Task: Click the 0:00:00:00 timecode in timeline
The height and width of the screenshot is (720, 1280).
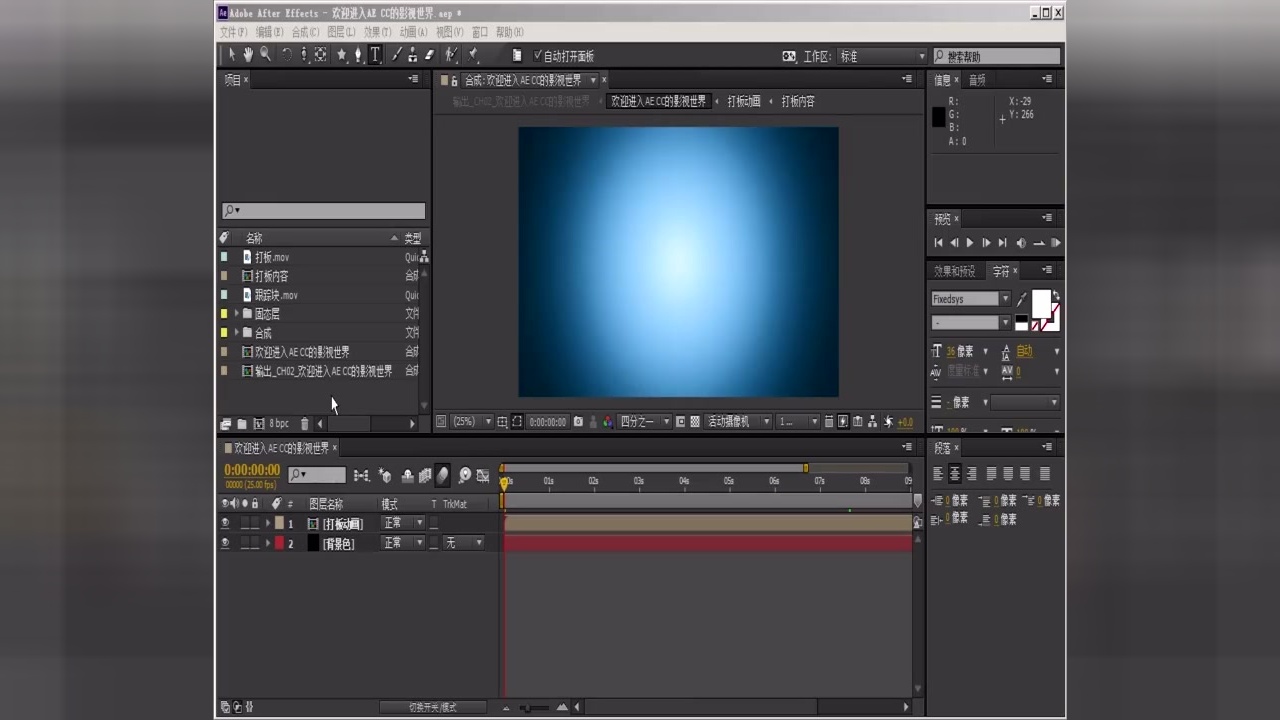Action: pyautogui.click(x=252, y=470)
